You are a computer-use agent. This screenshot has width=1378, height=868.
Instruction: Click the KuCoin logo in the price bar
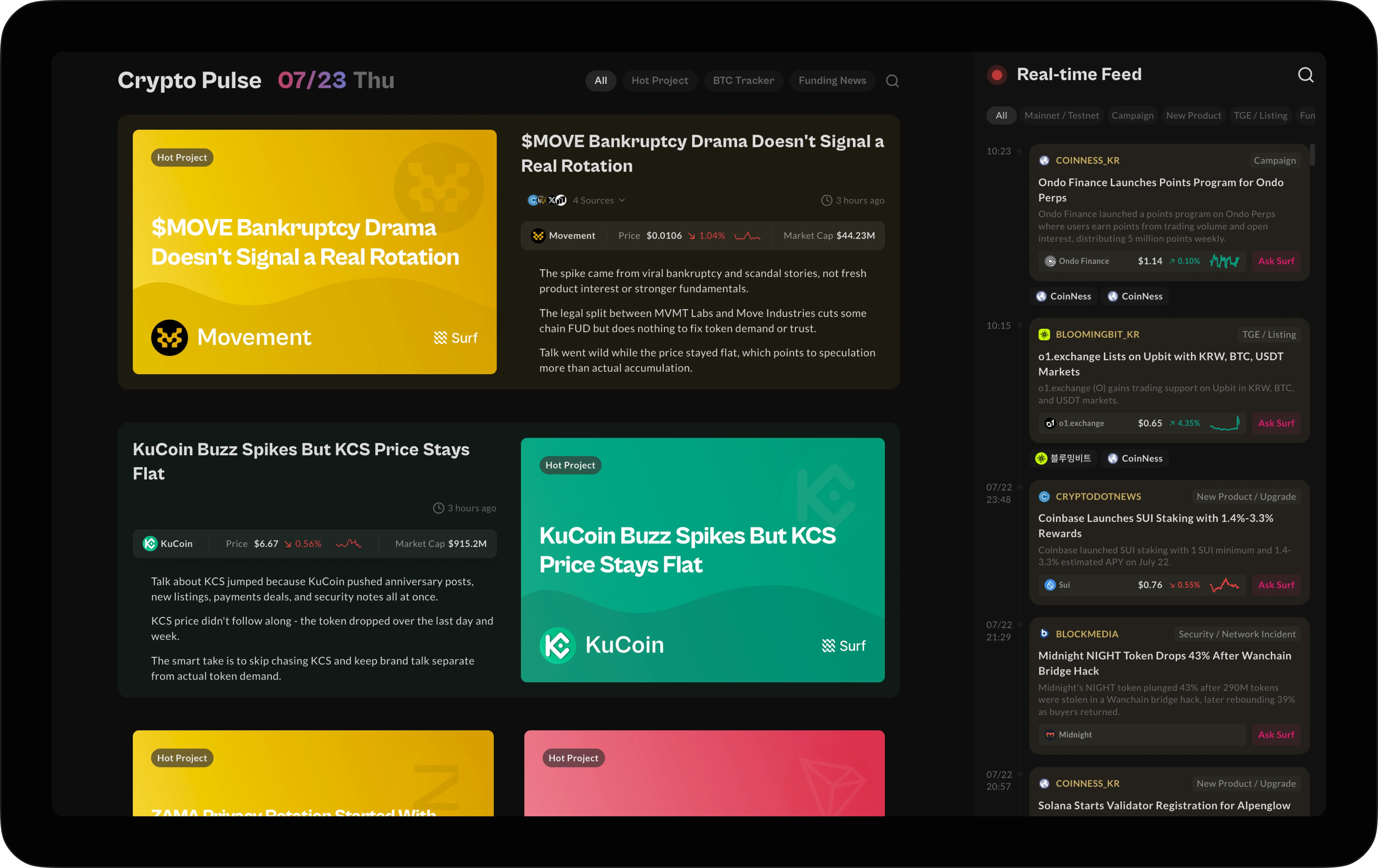coord(150,544)
